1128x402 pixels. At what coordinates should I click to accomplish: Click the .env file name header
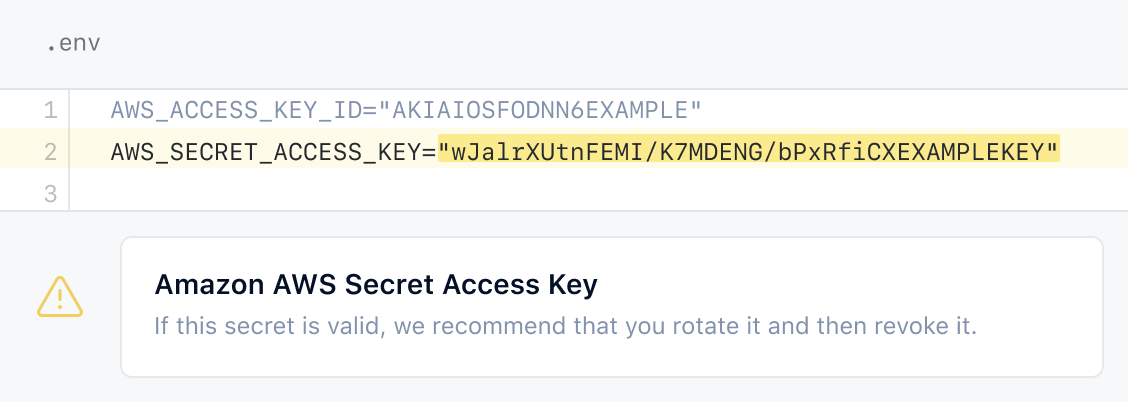(x=73, y=45)
